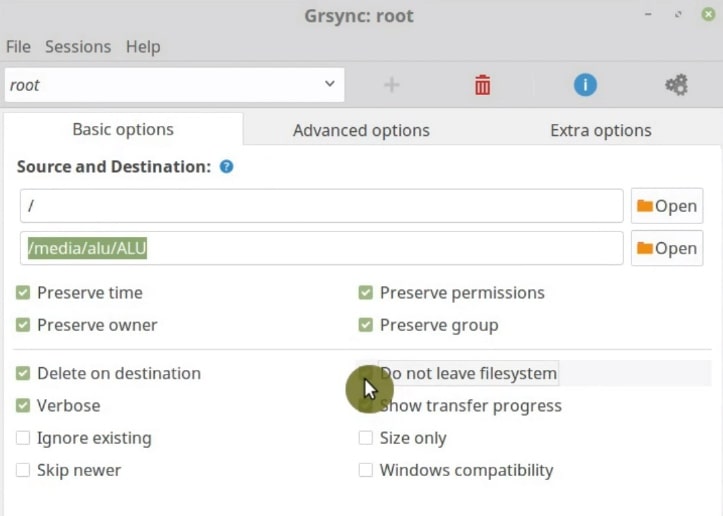
Task: Enable Size only checkbox
Action: point(365,438)
